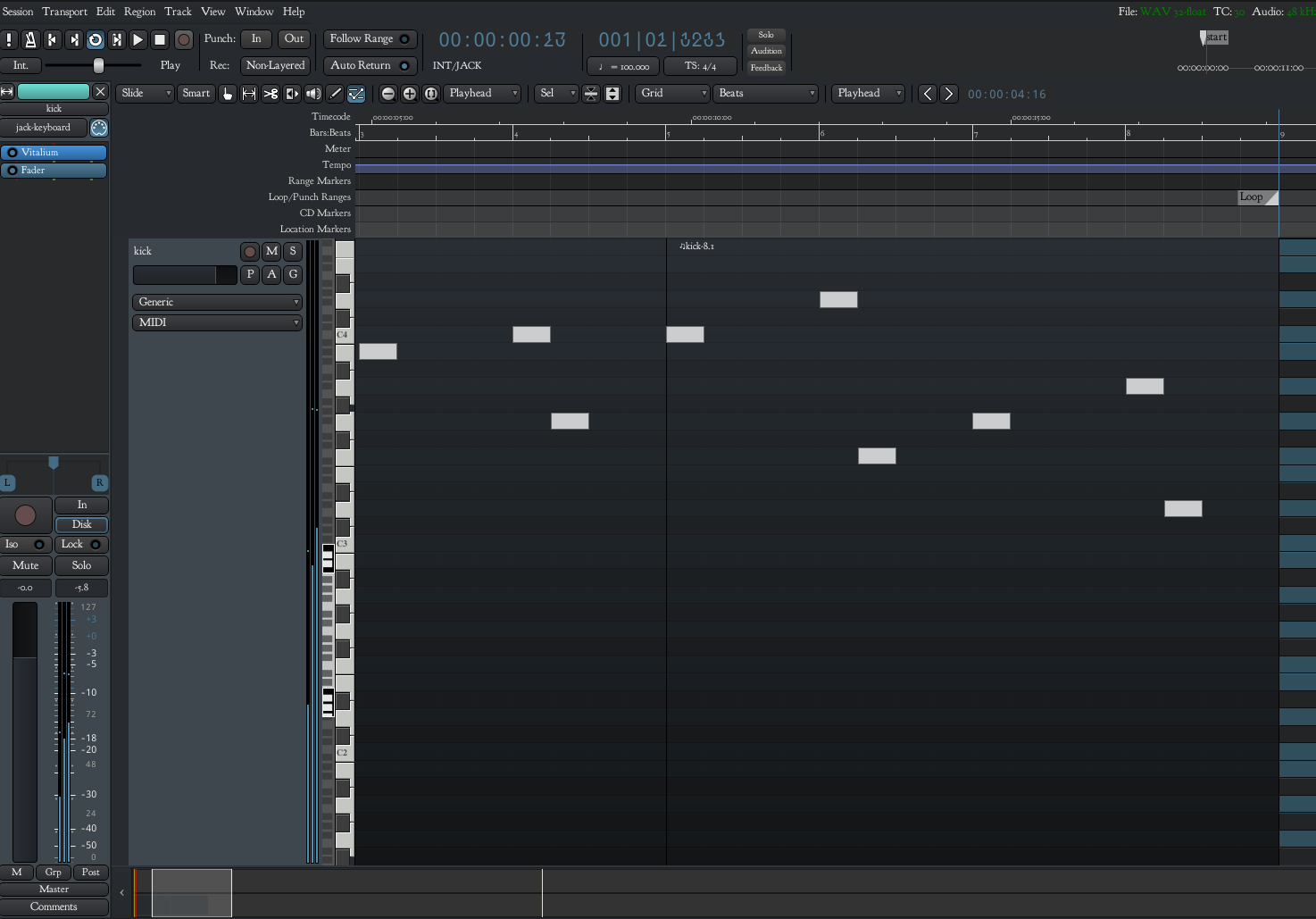Click the tempo 100.000 button
The image size is (1316, 919).
tap(623, 66)
